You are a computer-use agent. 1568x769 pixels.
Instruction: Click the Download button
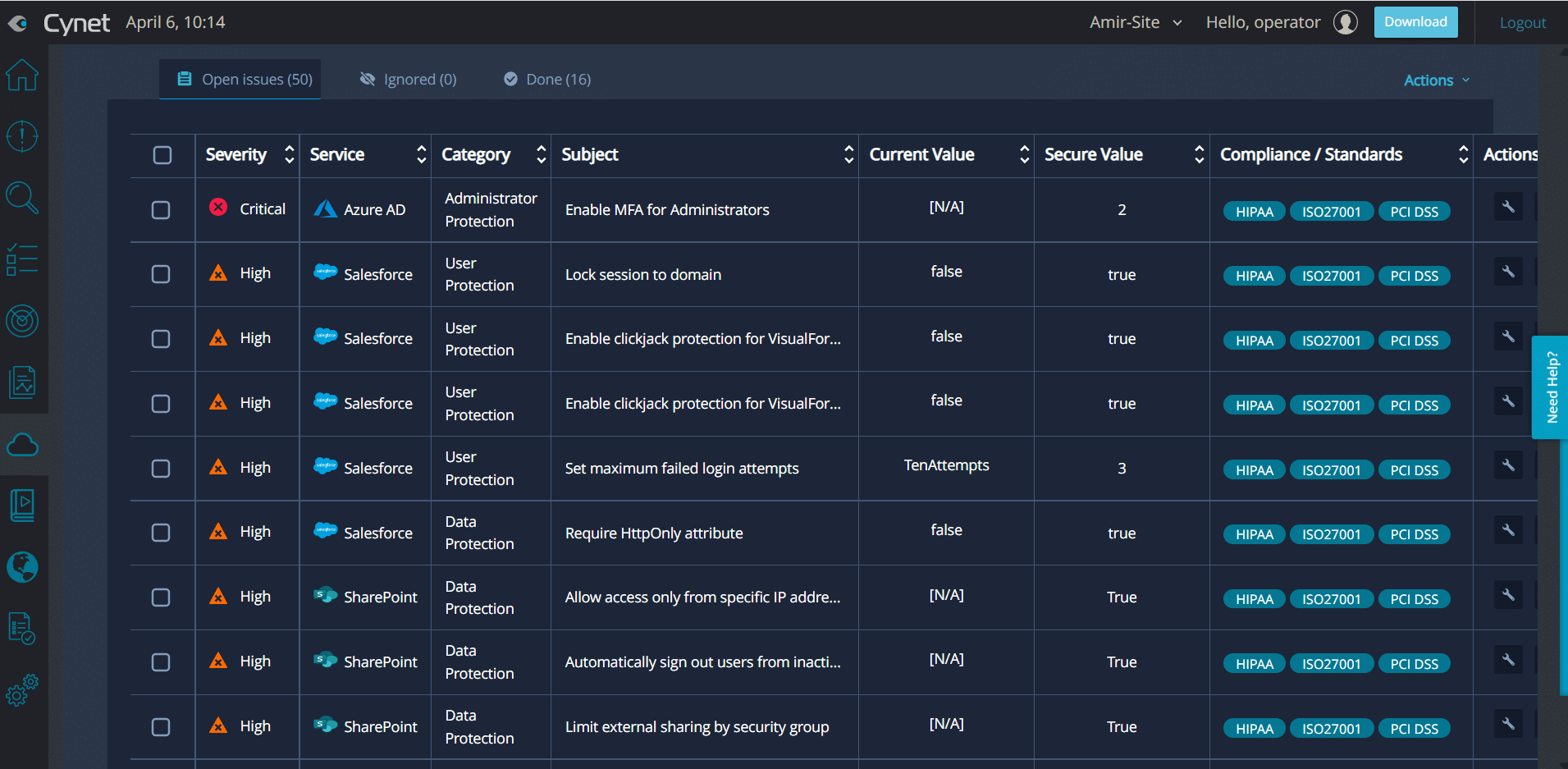[x=1415, y=22]
